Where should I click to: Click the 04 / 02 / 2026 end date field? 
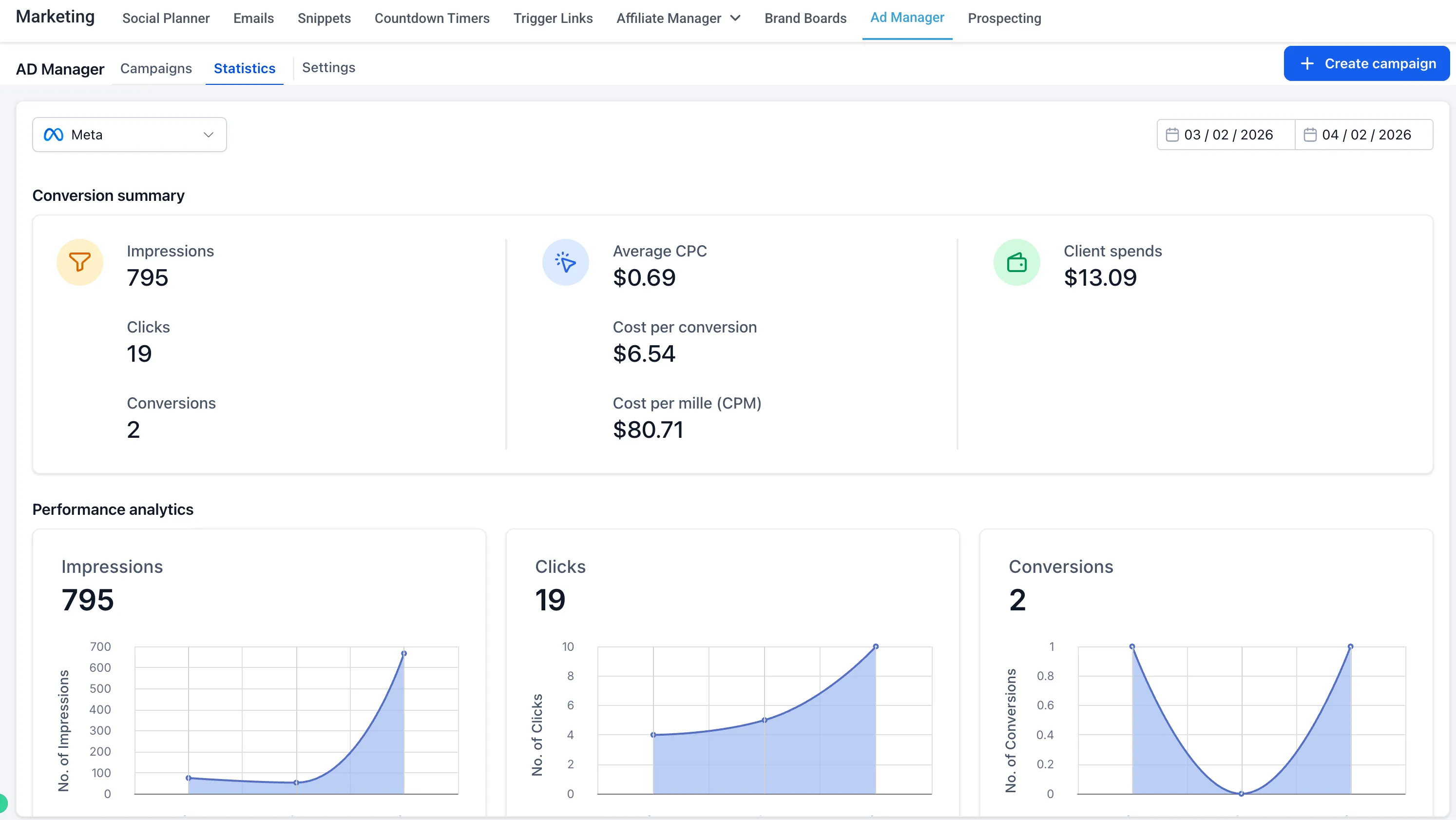1365,135
